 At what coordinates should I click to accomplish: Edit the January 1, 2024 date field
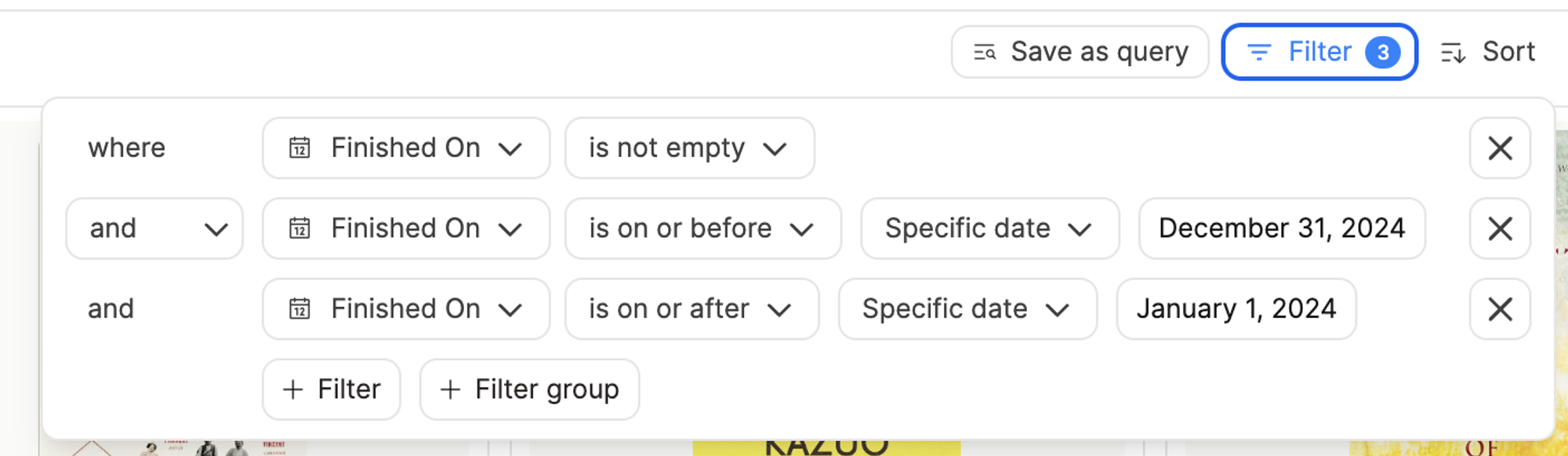(1236, 309)
